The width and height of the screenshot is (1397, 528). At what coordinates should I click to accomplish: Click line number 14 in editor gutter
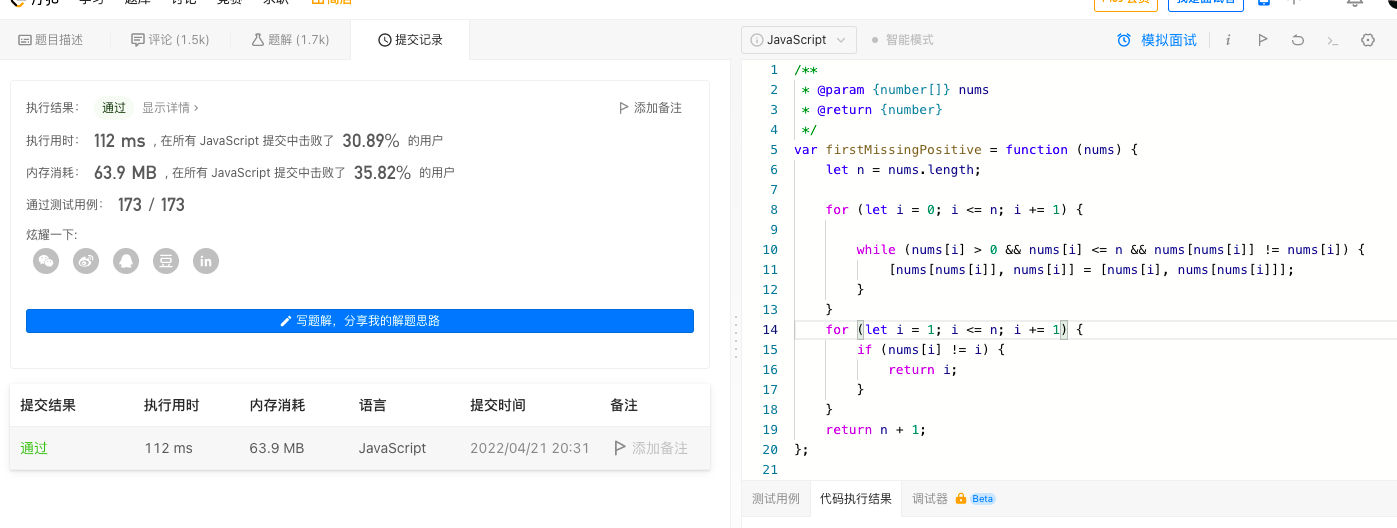pos(769,329)
